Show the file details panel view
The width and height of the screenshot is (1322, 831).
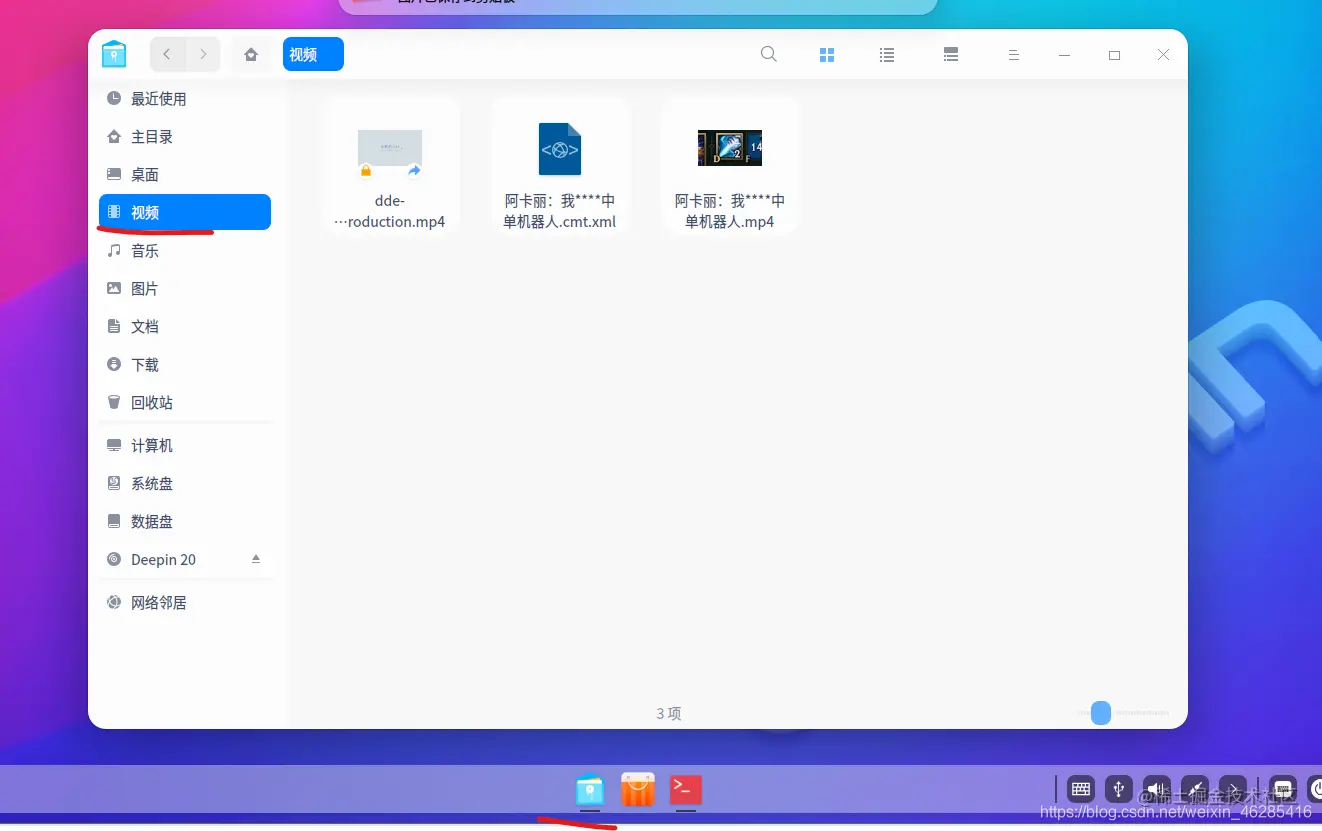(951, 55)
